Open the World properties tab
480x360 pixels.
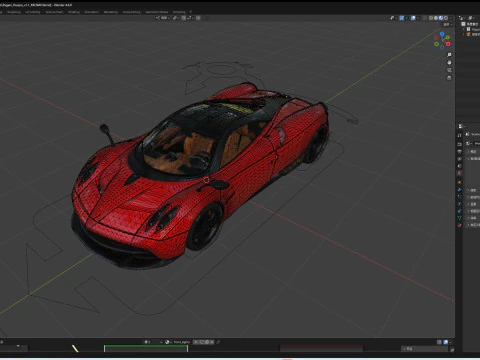click(459, 173)
